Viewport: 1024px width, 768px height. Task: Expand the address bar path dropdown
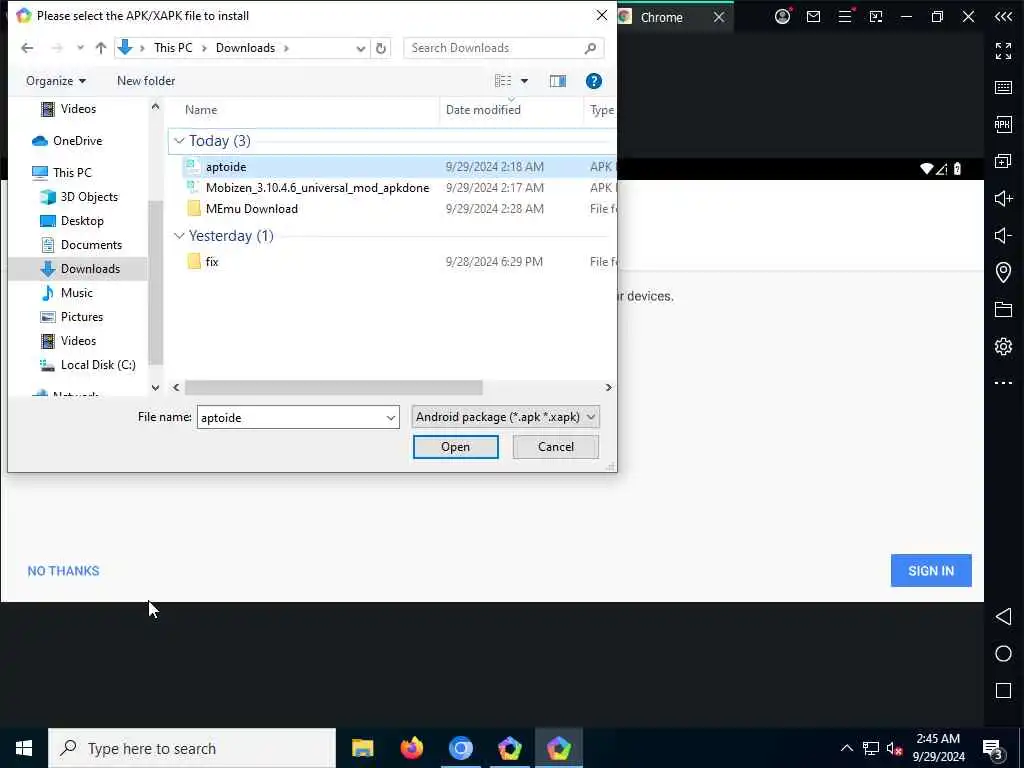click(x=360, y=48)
